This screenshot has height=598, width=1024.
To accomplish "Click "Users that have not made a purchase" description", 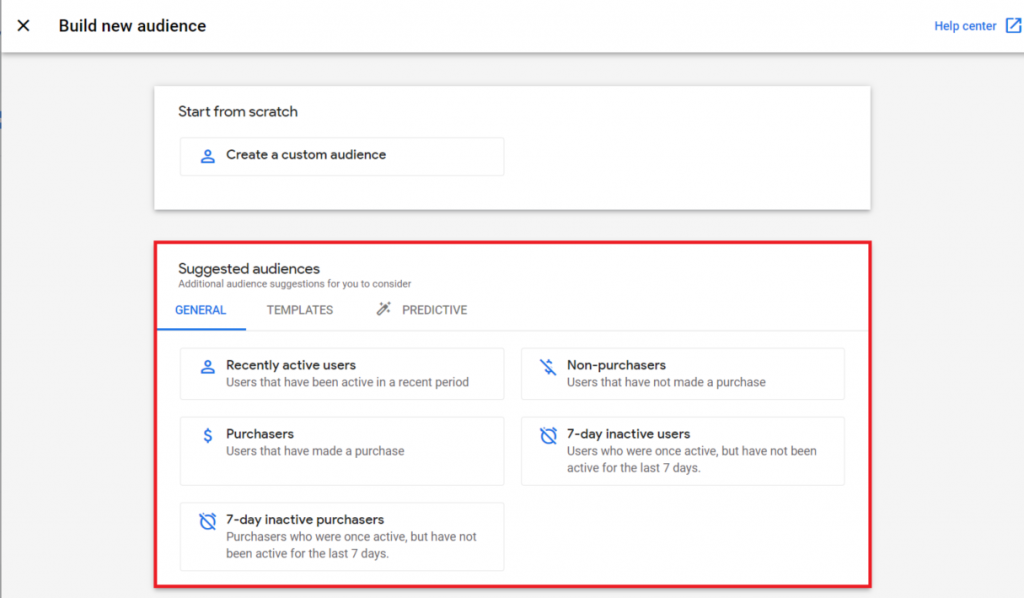I will (666, 382).
